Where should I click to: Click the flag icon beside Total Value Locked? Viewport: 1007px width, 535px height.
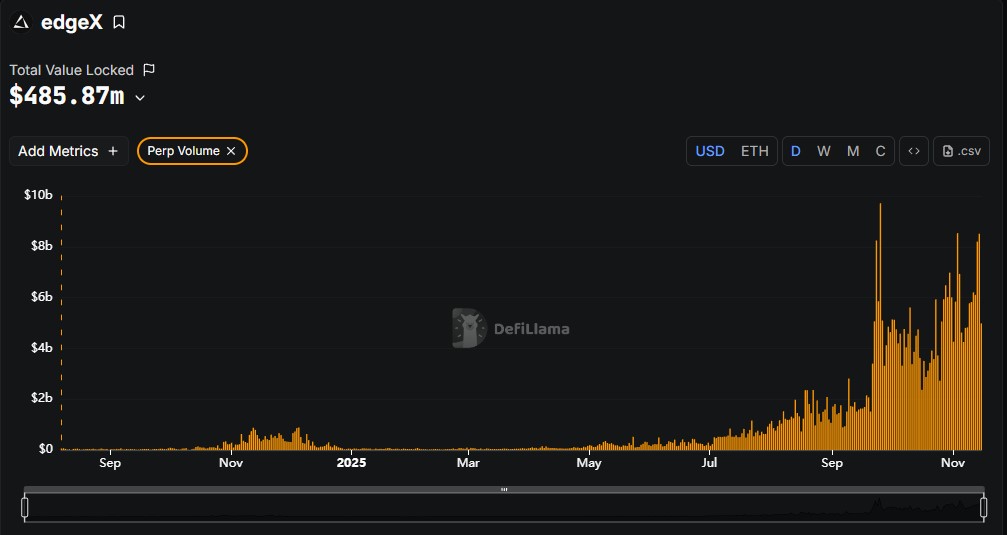click(149, 69)
